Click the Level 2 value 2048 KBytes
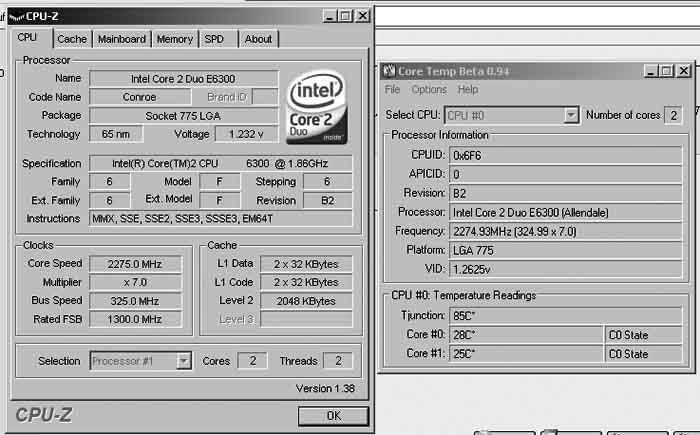The height and width of the screenshot is (435, 700). coord(306,301)
